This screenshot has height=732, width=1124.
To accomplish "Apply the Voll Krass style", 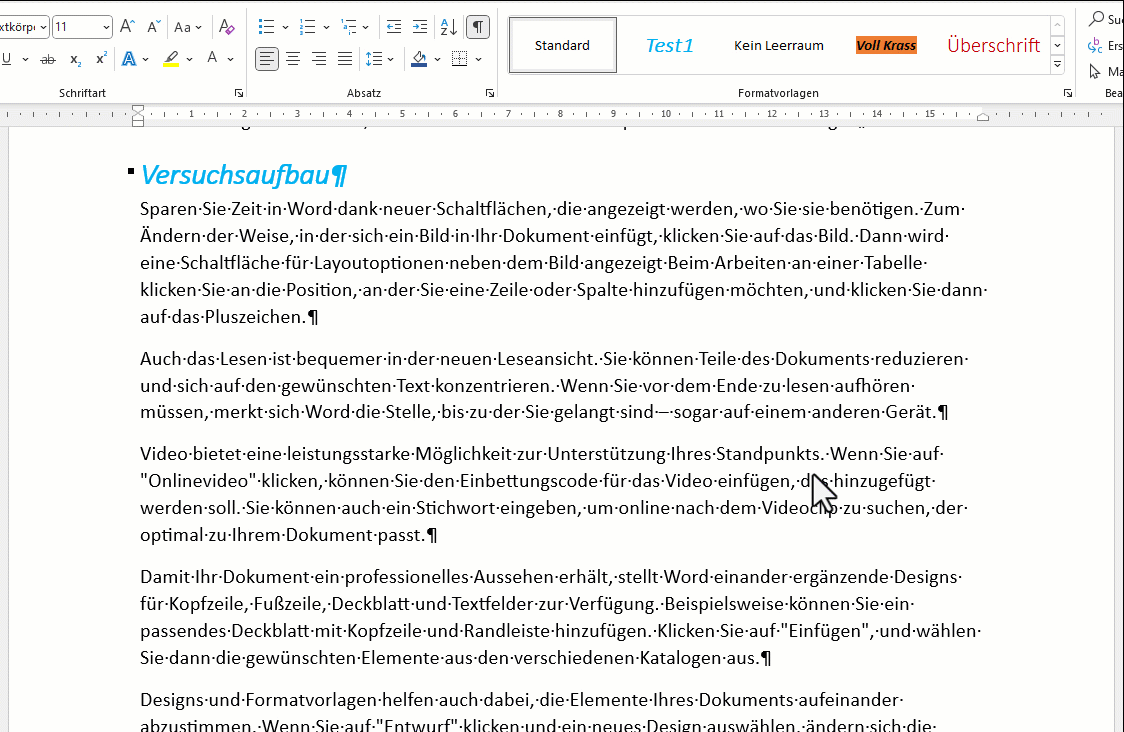I will [x=886, y=45].
